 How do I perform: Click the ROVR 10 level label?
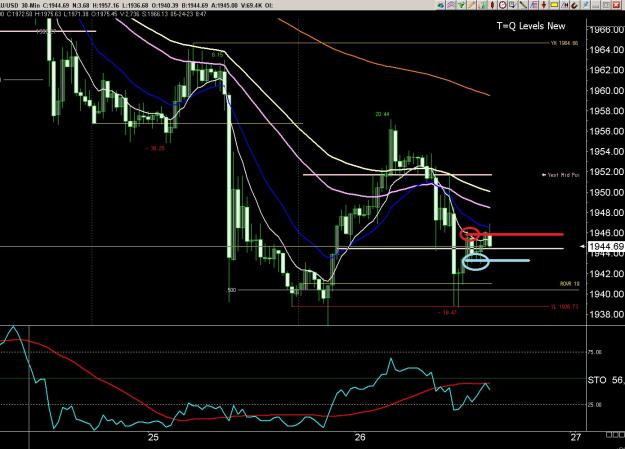570,284
